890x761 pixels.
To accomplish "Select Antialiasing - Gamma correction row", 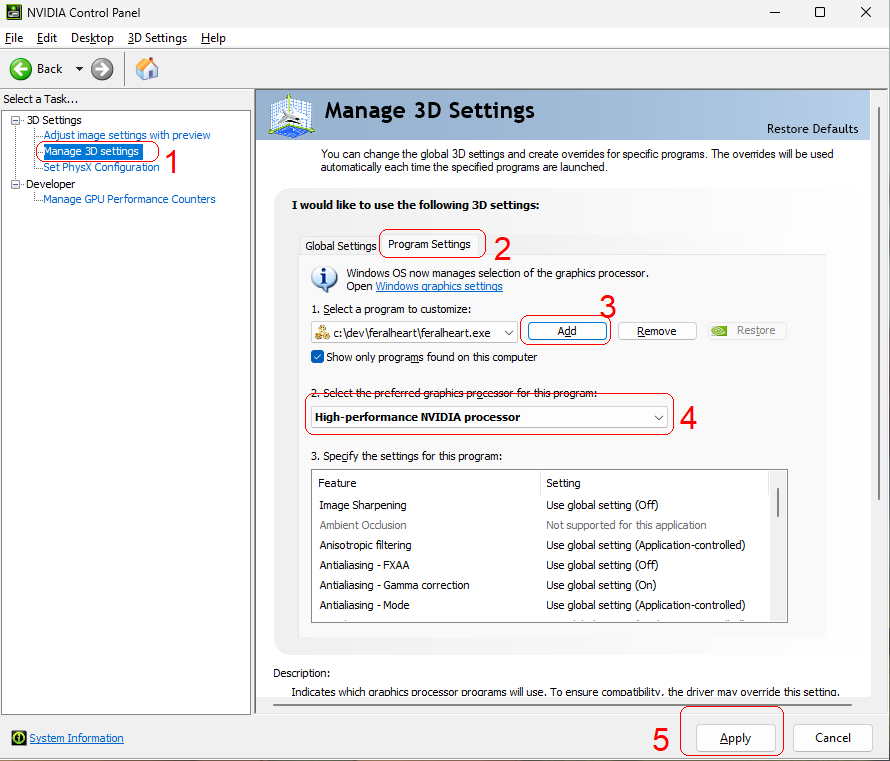I will tap(540, 585).
